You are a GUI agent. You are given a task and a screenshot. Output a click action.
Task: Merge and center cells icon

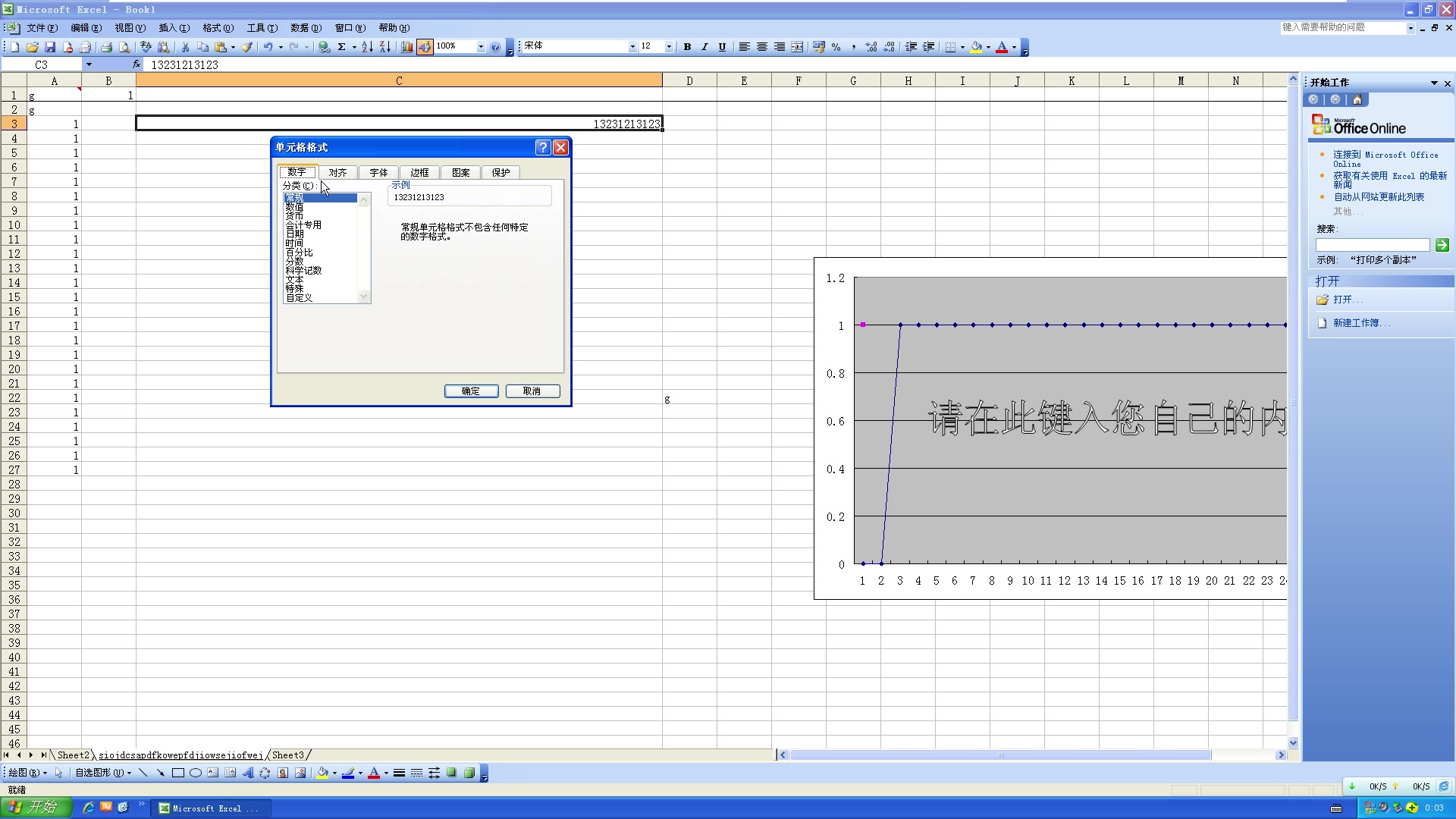click(797, 47)
